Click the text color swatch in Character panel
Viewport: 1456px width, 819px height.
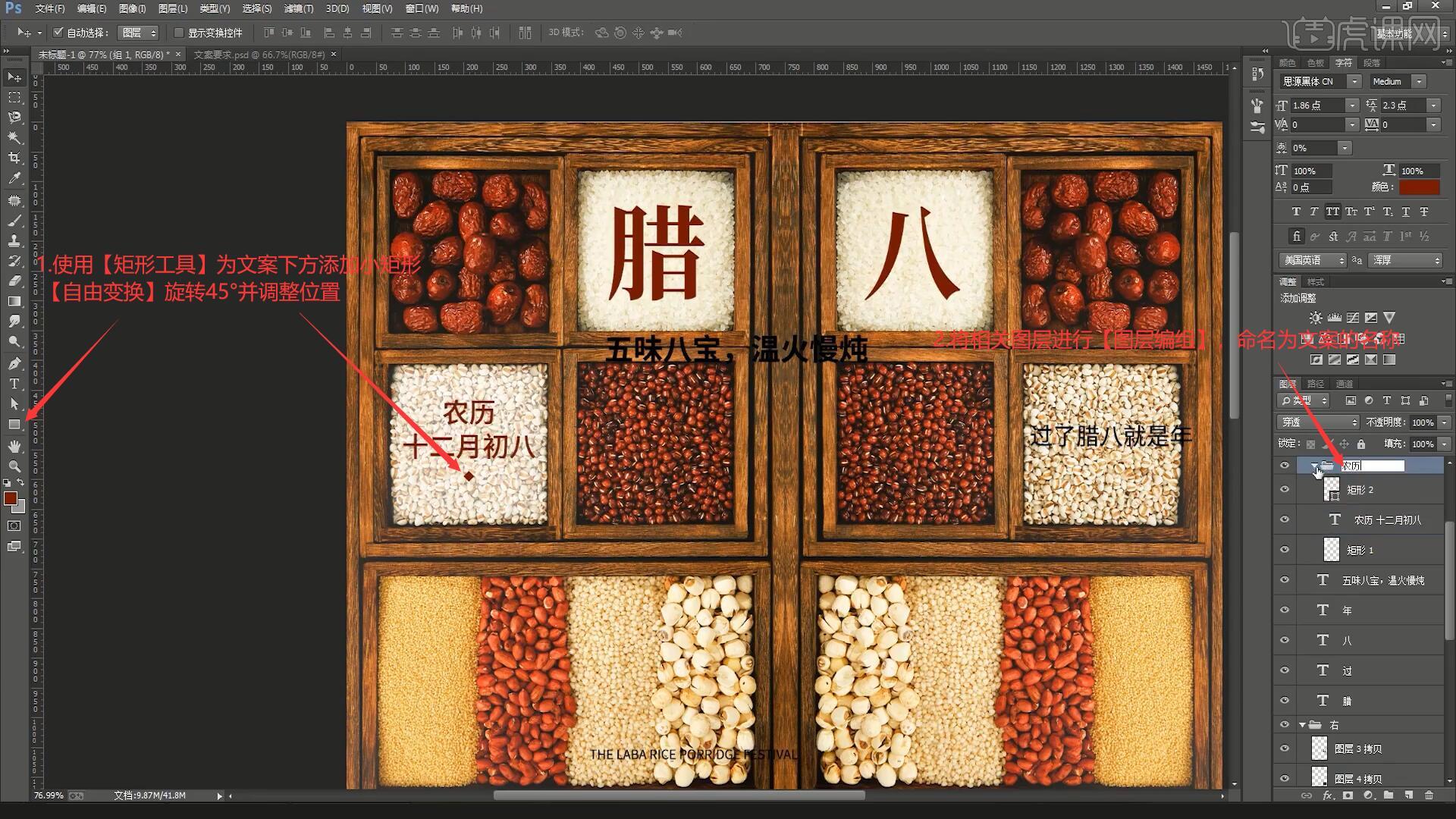point(1418,187)
